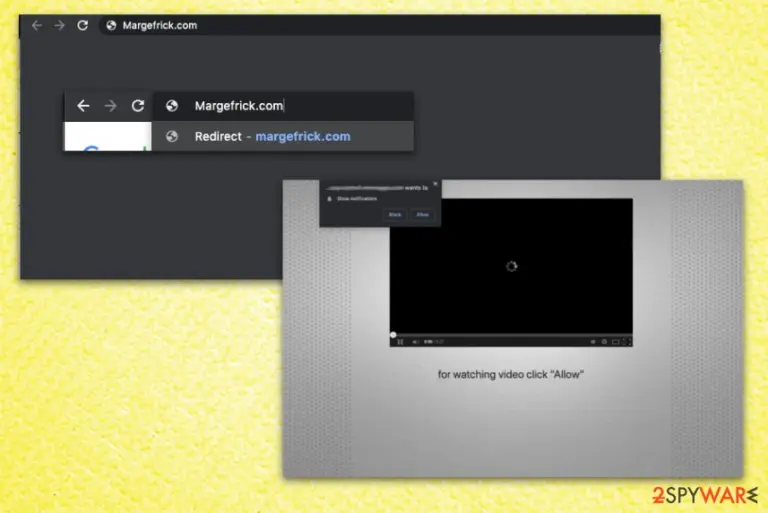Pause the video with the pause button

tap(400, 342)
